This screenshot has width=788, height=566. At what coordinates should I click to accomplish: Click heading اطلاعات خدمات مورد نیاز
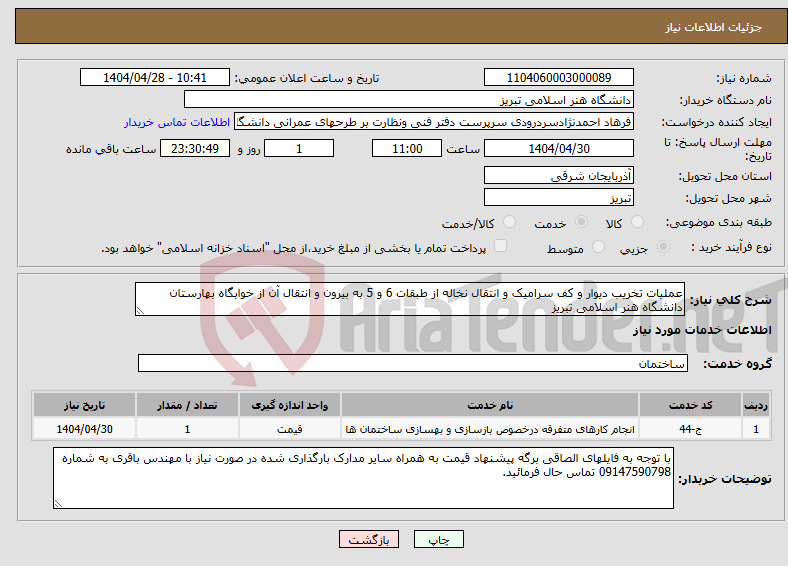(702, 330)
